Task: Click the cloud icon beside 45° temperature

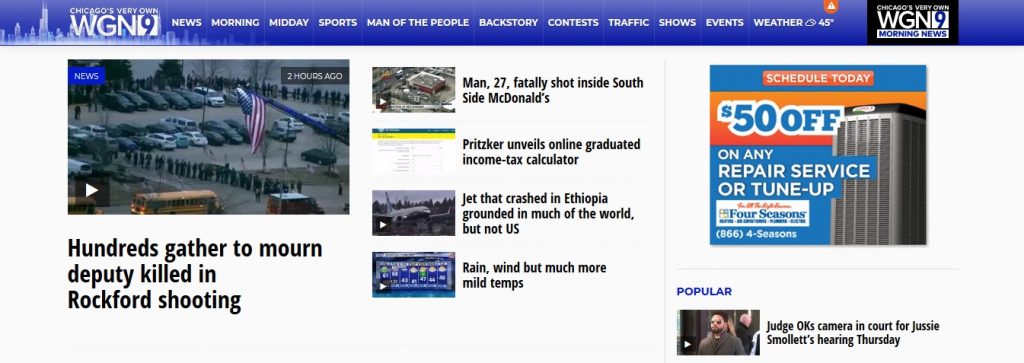Action: (x=810, y=23)
